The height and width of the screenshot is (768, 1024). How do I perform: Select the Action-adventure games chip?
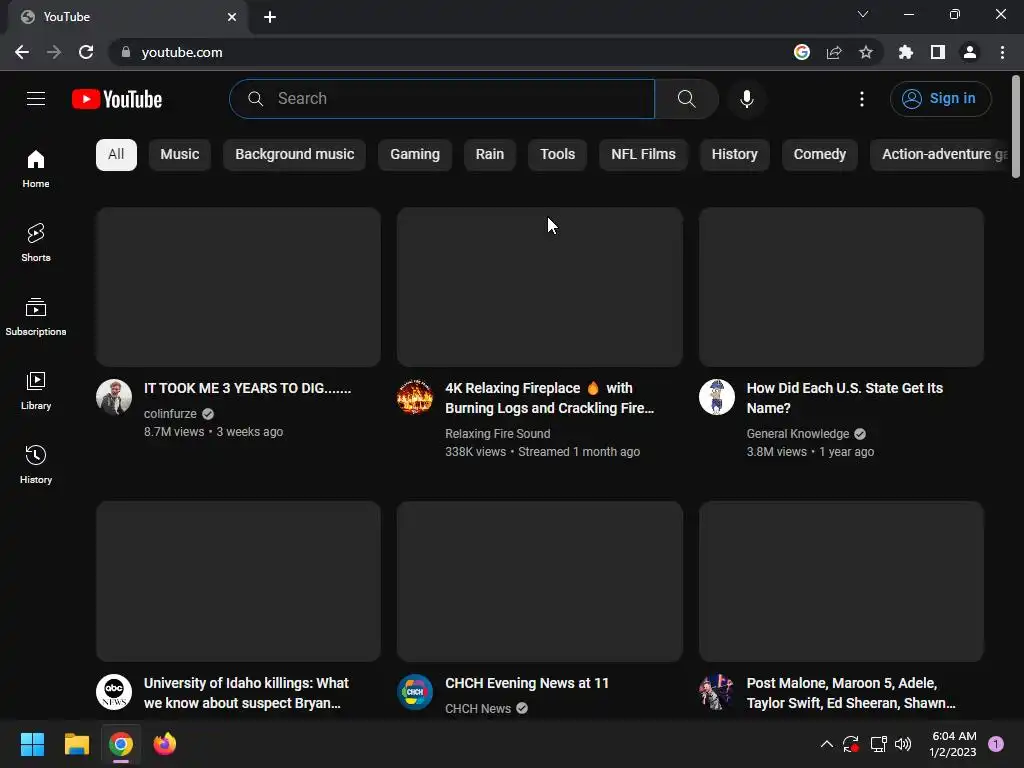[940, 155]
